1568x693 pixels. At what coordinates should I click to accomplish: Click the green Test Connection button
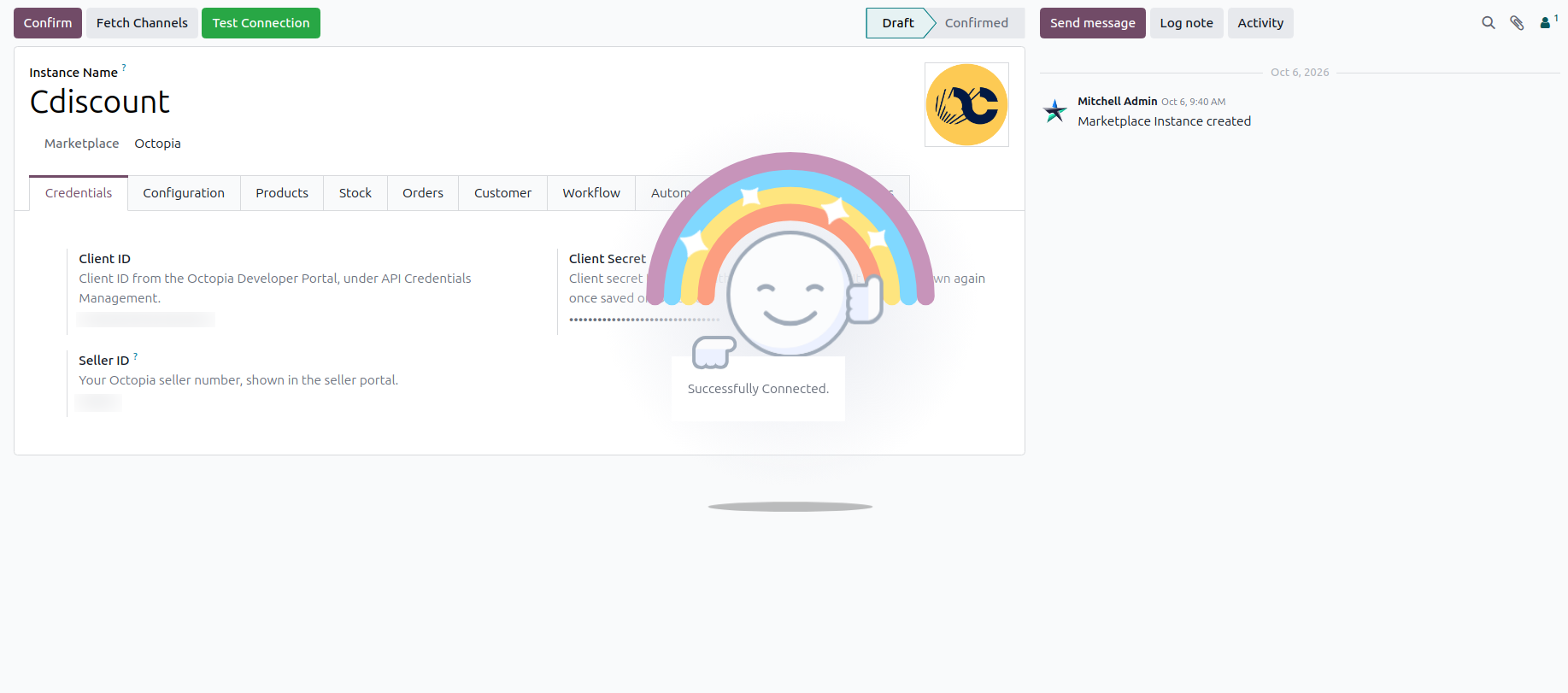click(x=261, y=23)
